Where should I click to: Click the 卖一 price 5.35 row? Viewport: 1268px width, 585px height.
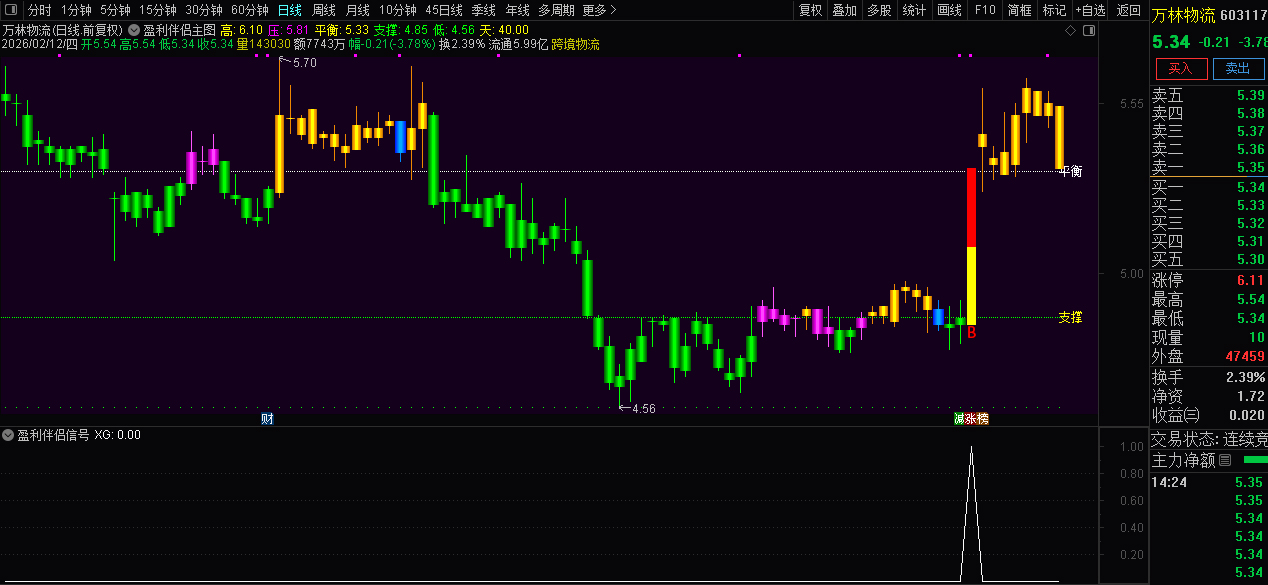(1208, 167)
